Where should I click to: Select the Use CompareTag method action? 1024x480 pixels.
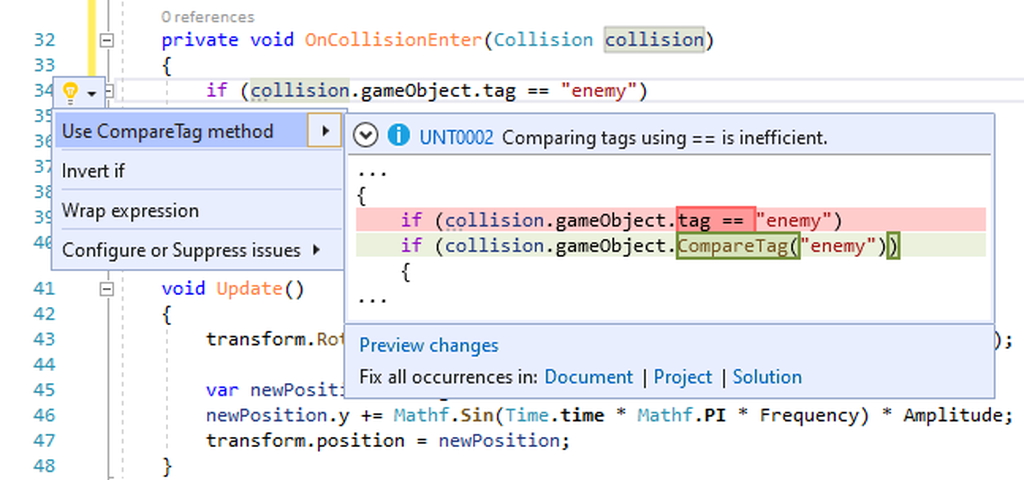click(167, 131)
